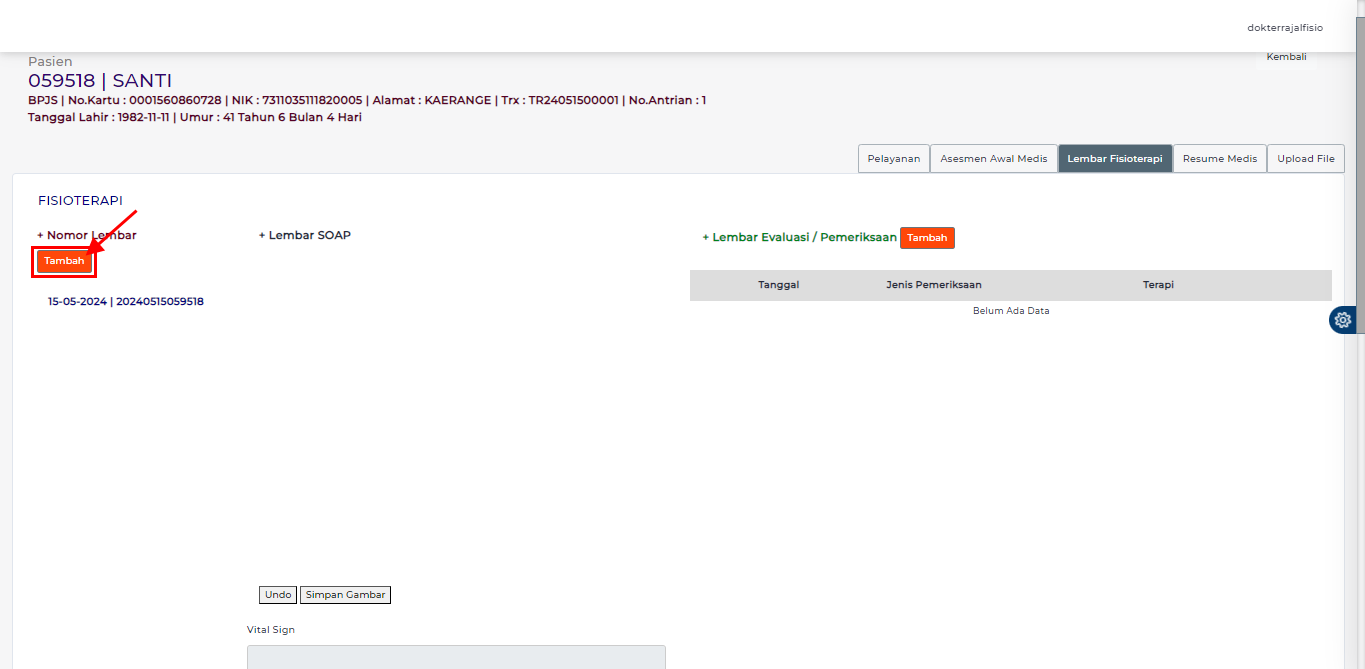The width and height of the screenshot is (1365, 669).
Task: Click the Terapi column header
Action: coord(1158,285)
